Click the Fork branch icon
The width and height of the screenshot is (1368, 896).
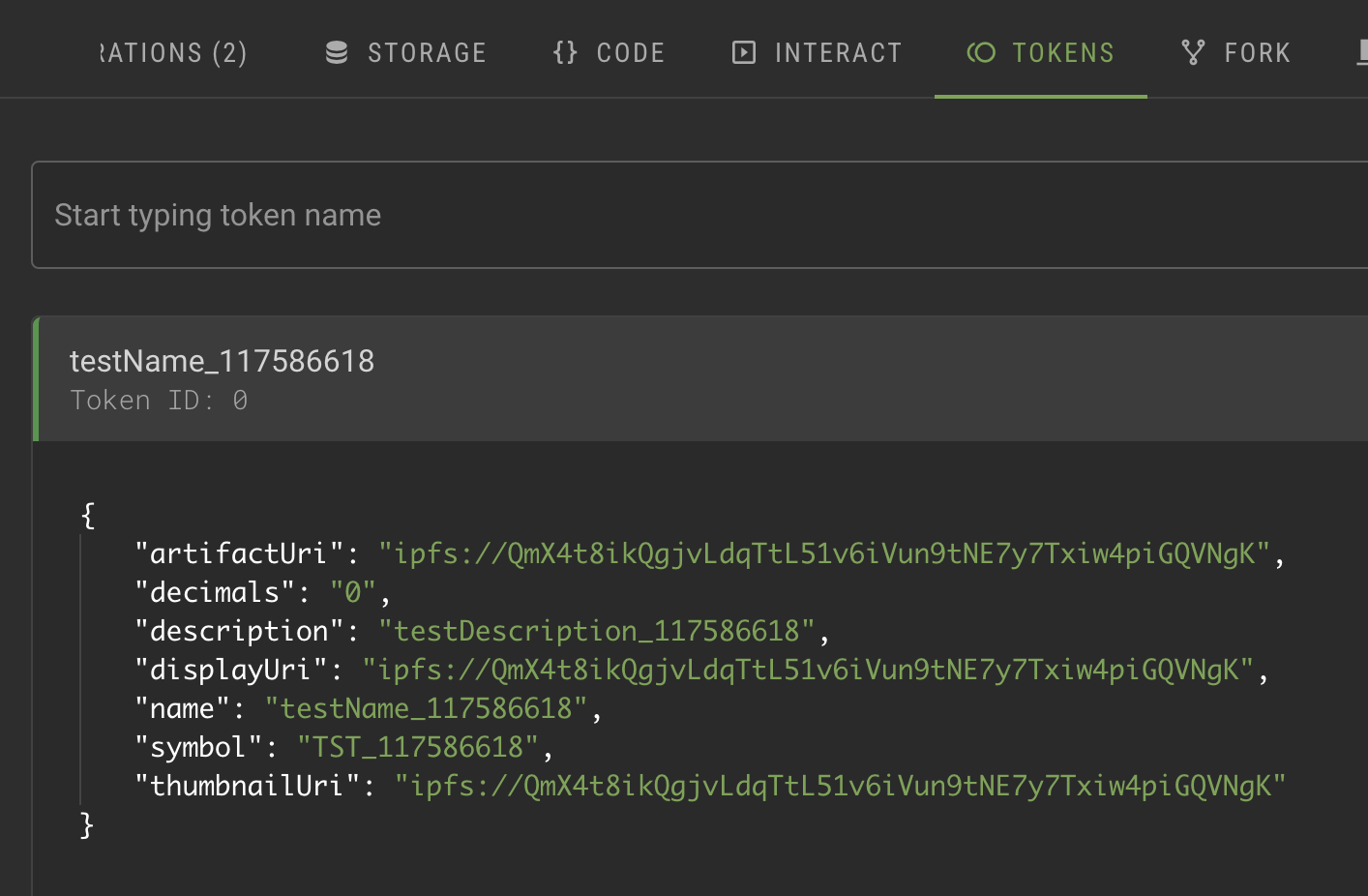coord(1193,52)
